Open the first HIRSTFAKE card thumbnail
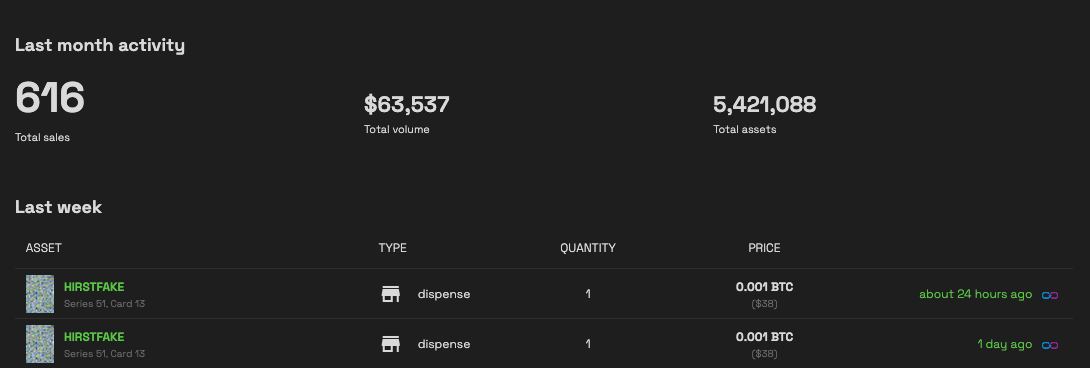 (40, 294)
